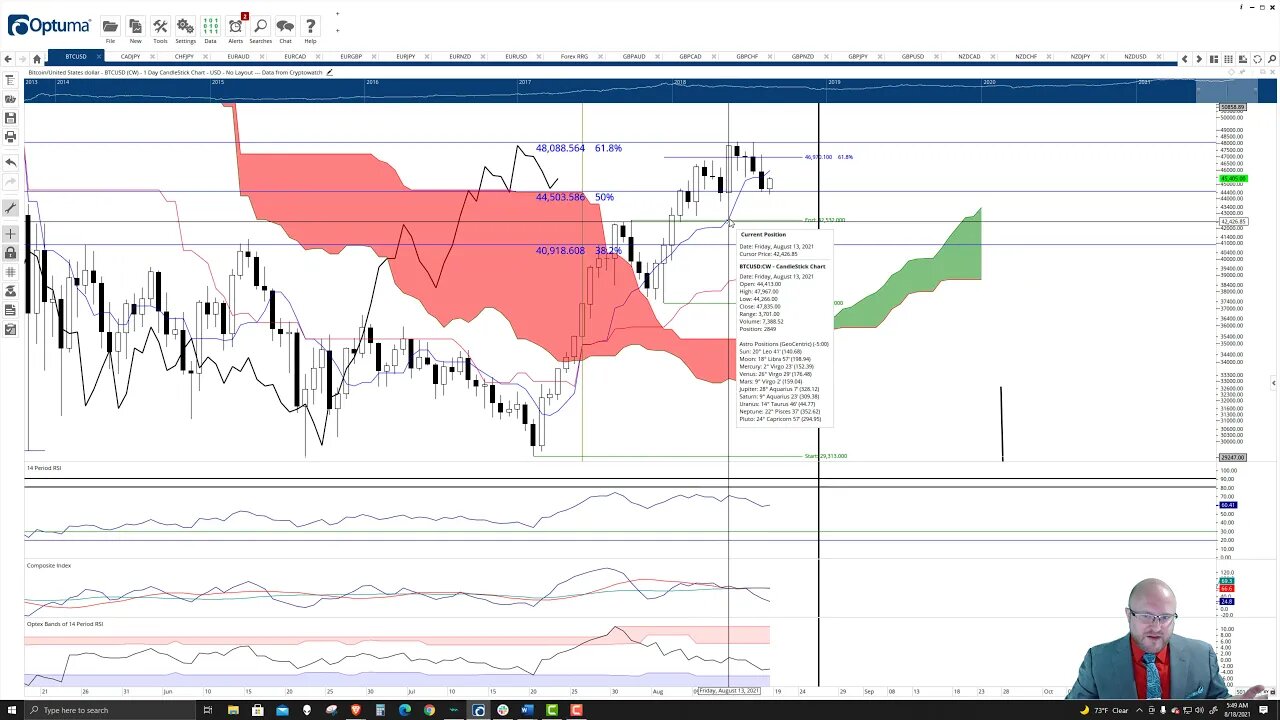Open the Help question mark icon
Screen dimensions: 1280x720
[x=310, y=26]
